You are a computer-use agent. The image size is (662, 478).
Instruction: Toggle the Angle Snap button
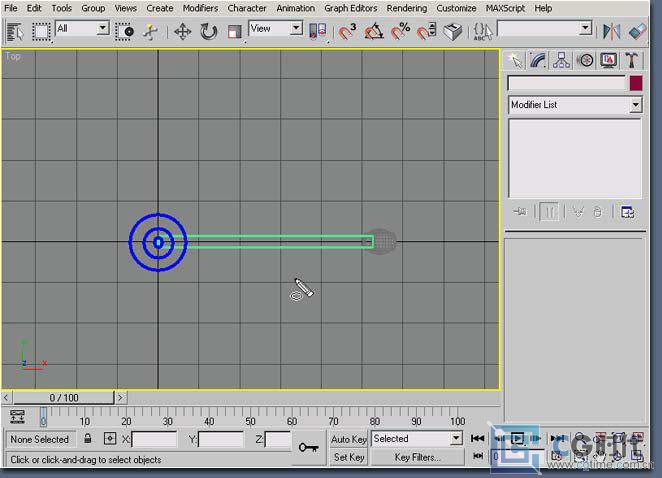click(x=374, y=32)
